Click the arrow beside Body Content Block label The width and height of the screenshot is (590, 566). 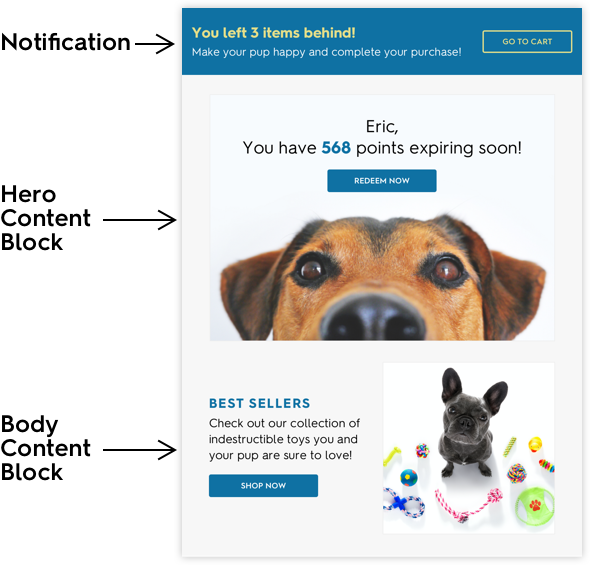(140, 450)
